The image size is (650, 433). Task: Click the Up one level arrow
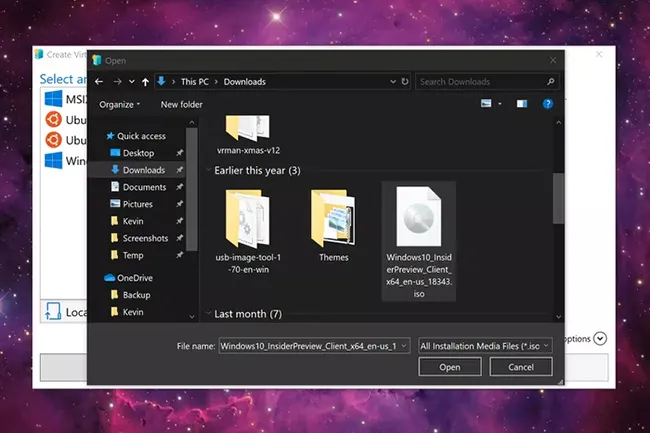tap(147, 81)
